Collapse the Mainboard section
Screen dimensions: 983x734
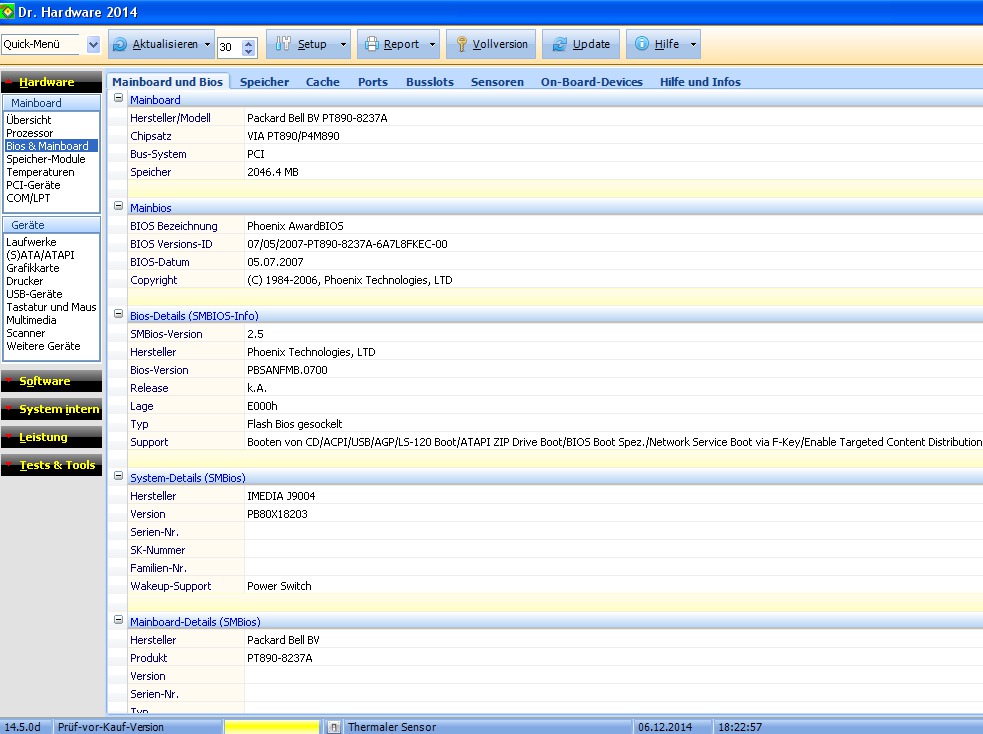[118, 98]
